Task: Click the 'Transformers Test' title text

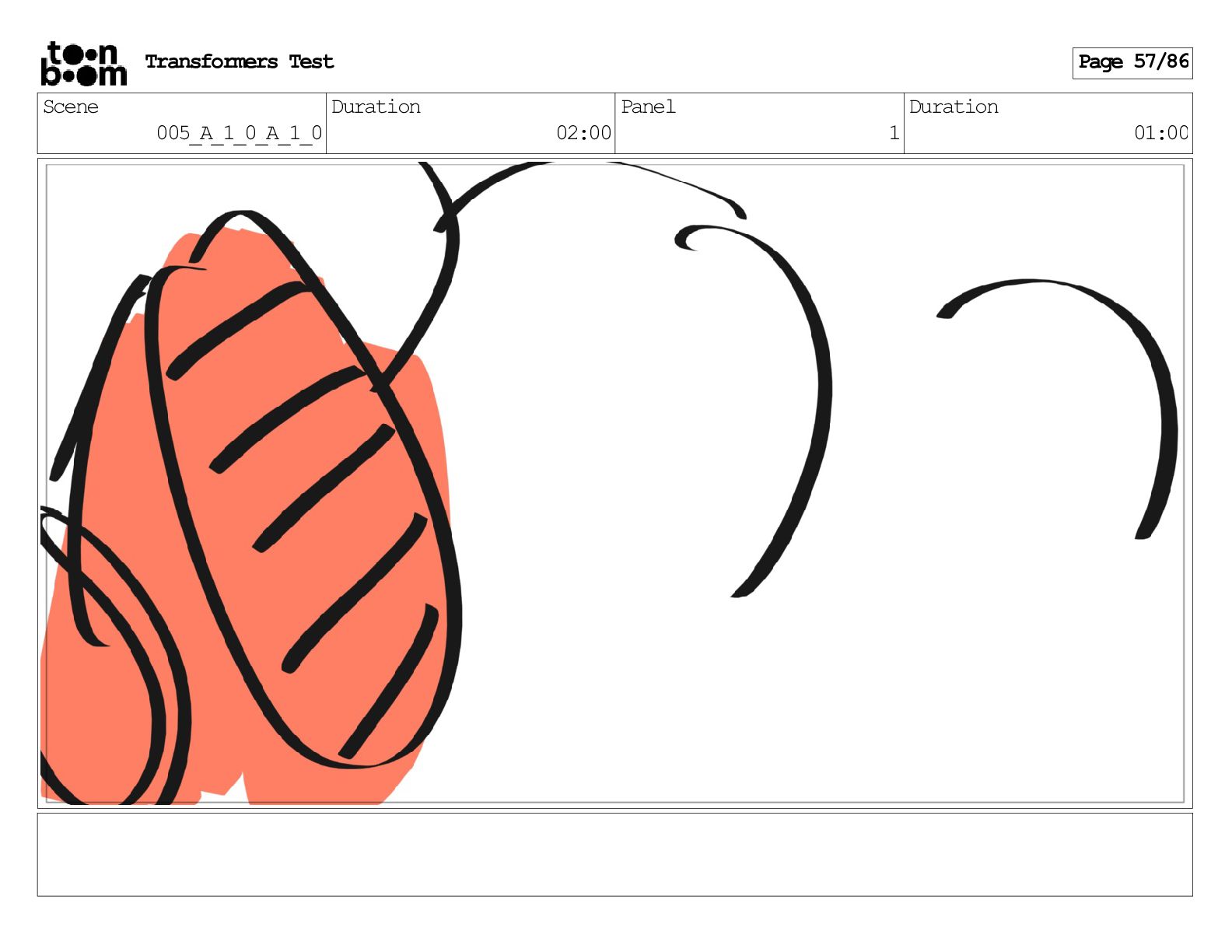Action: (240, 62)
